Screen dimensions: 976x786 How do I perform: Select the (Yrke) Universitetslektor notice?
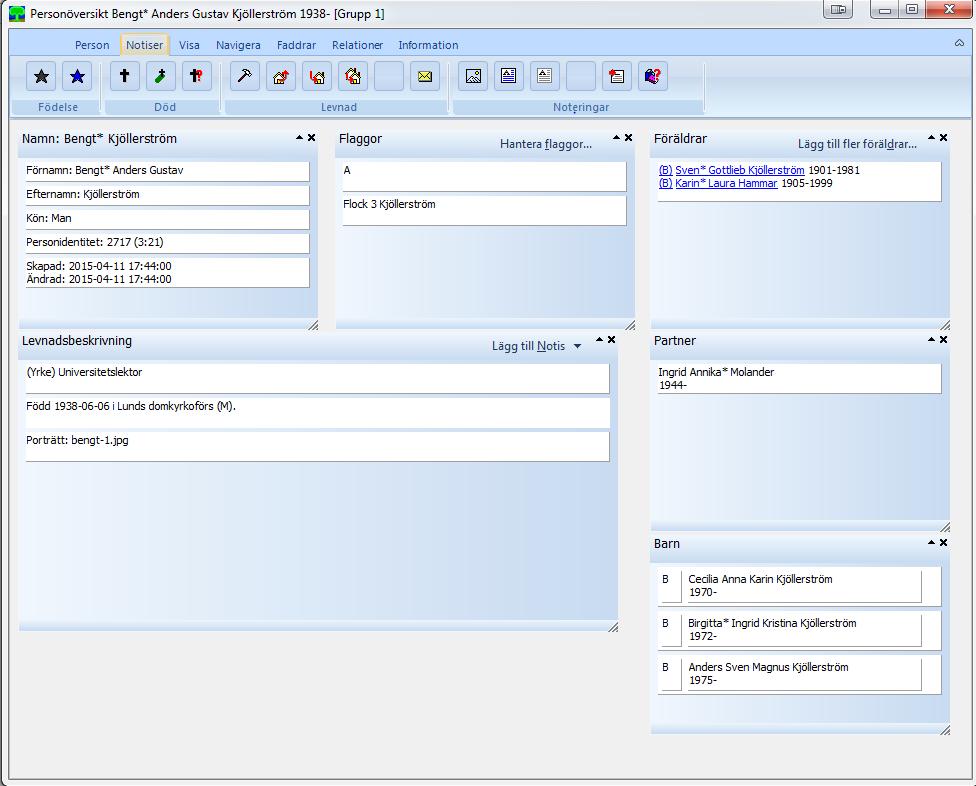[x=317, y=378]
